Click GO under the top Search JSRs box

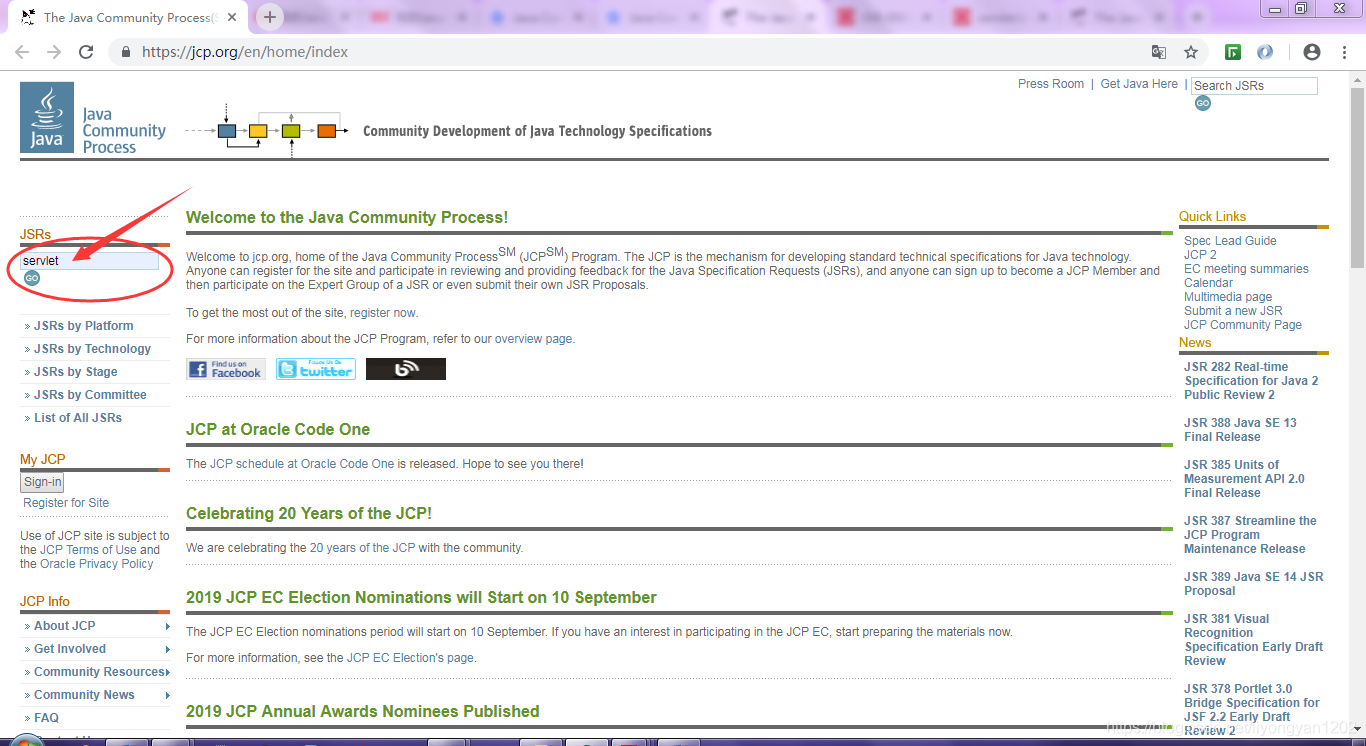point(1202,103)
